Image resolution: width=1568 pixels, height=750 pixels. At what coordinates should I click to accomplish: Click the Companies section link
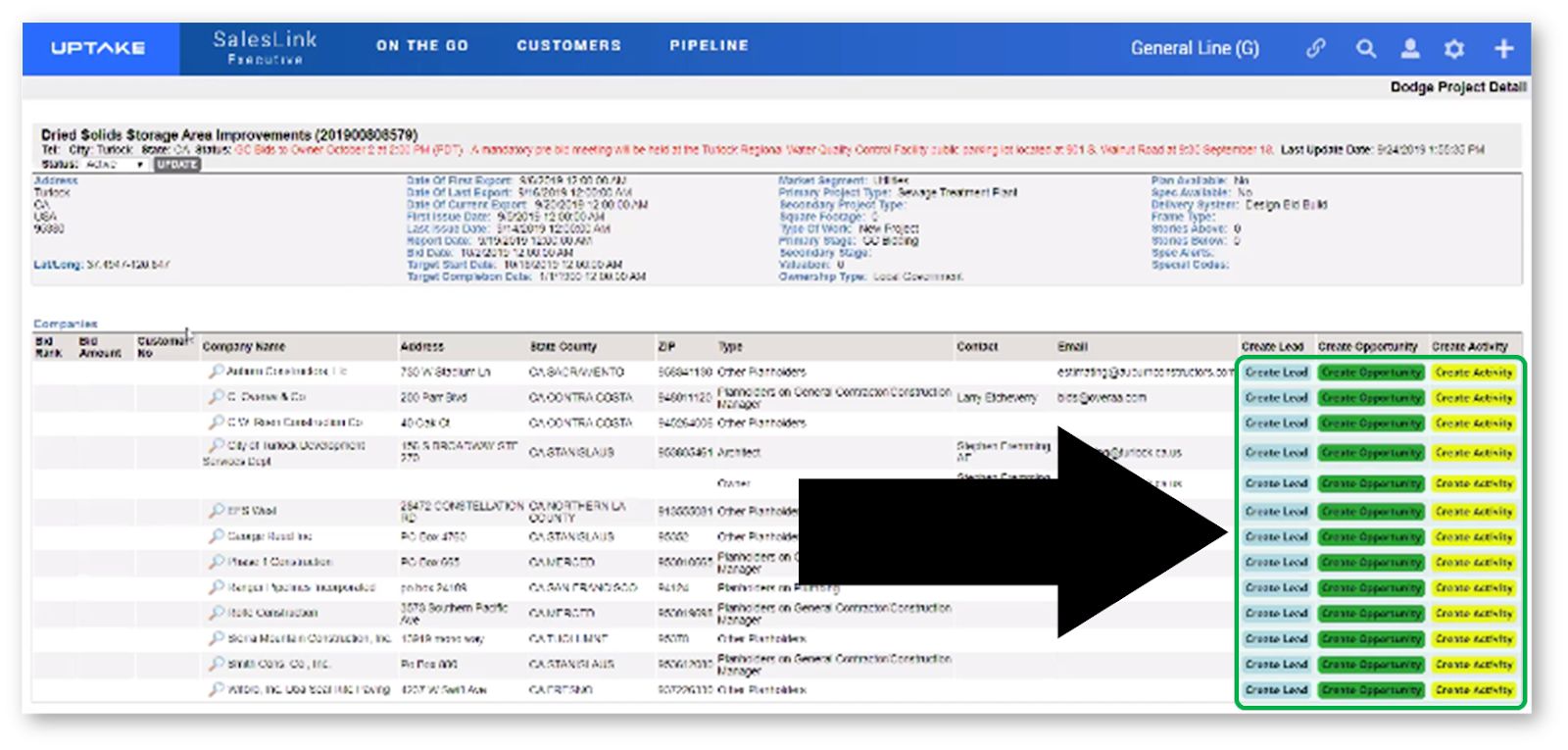66,324
